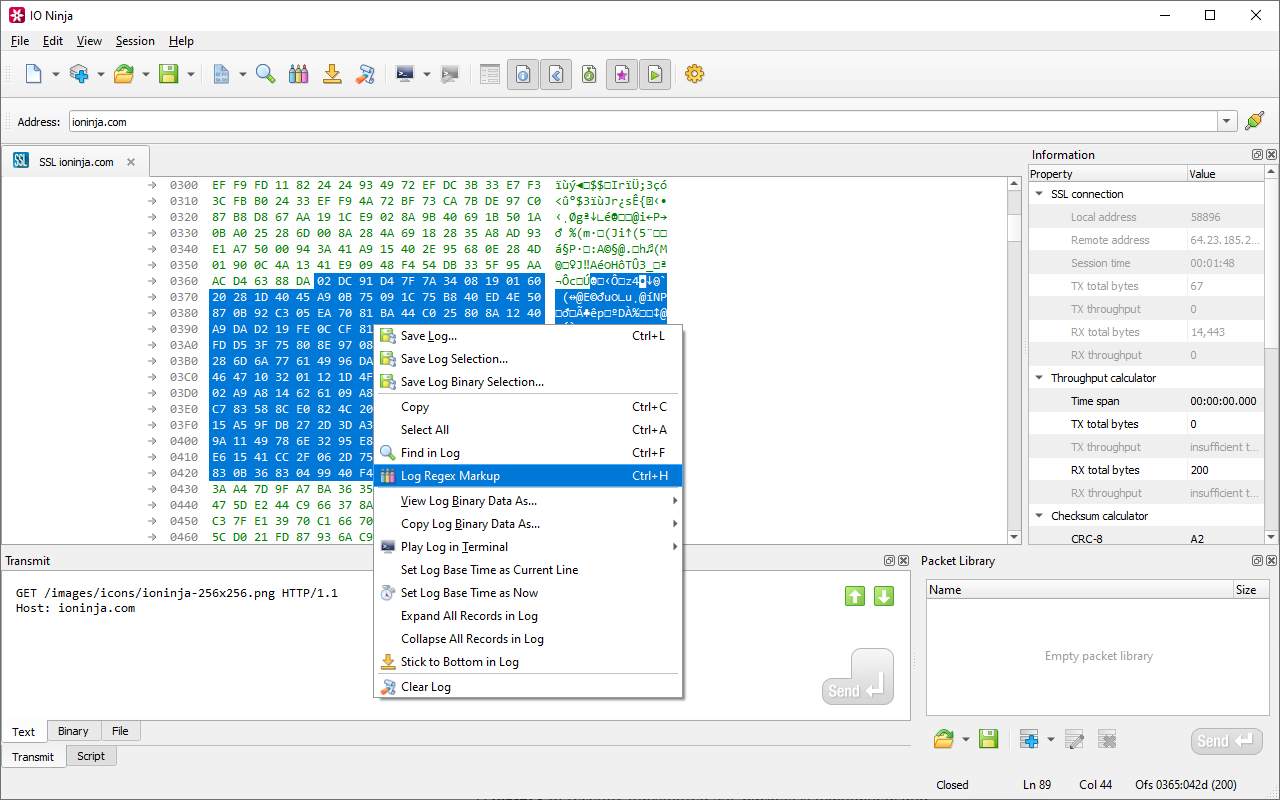Viewport: 1280px width, 800px height.
Task: Open the add layer dropdown arrow
Action: pyautogui.click(x=101, y=74)
